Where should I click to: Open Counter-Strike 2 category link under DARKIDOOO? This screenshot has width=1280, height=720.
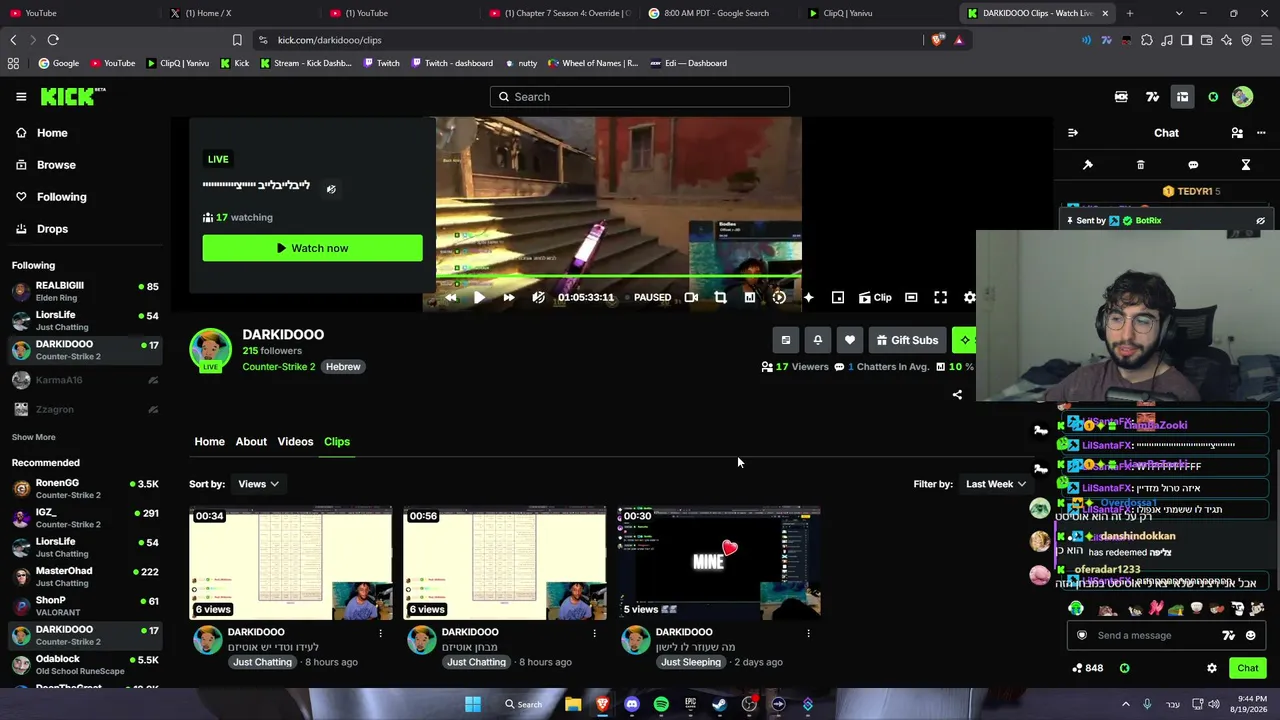[x=278, y=367]
